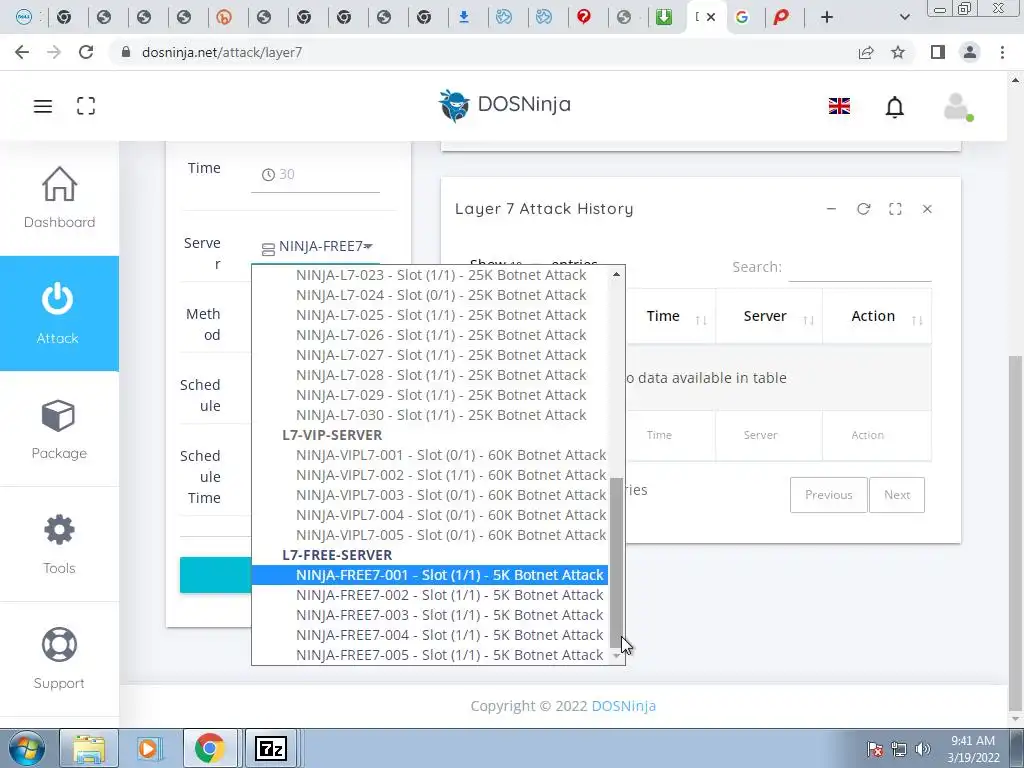Screen dimensions: 1024x768
Task: Click the browser address bar URL
Action: click(x=222, y=52)
